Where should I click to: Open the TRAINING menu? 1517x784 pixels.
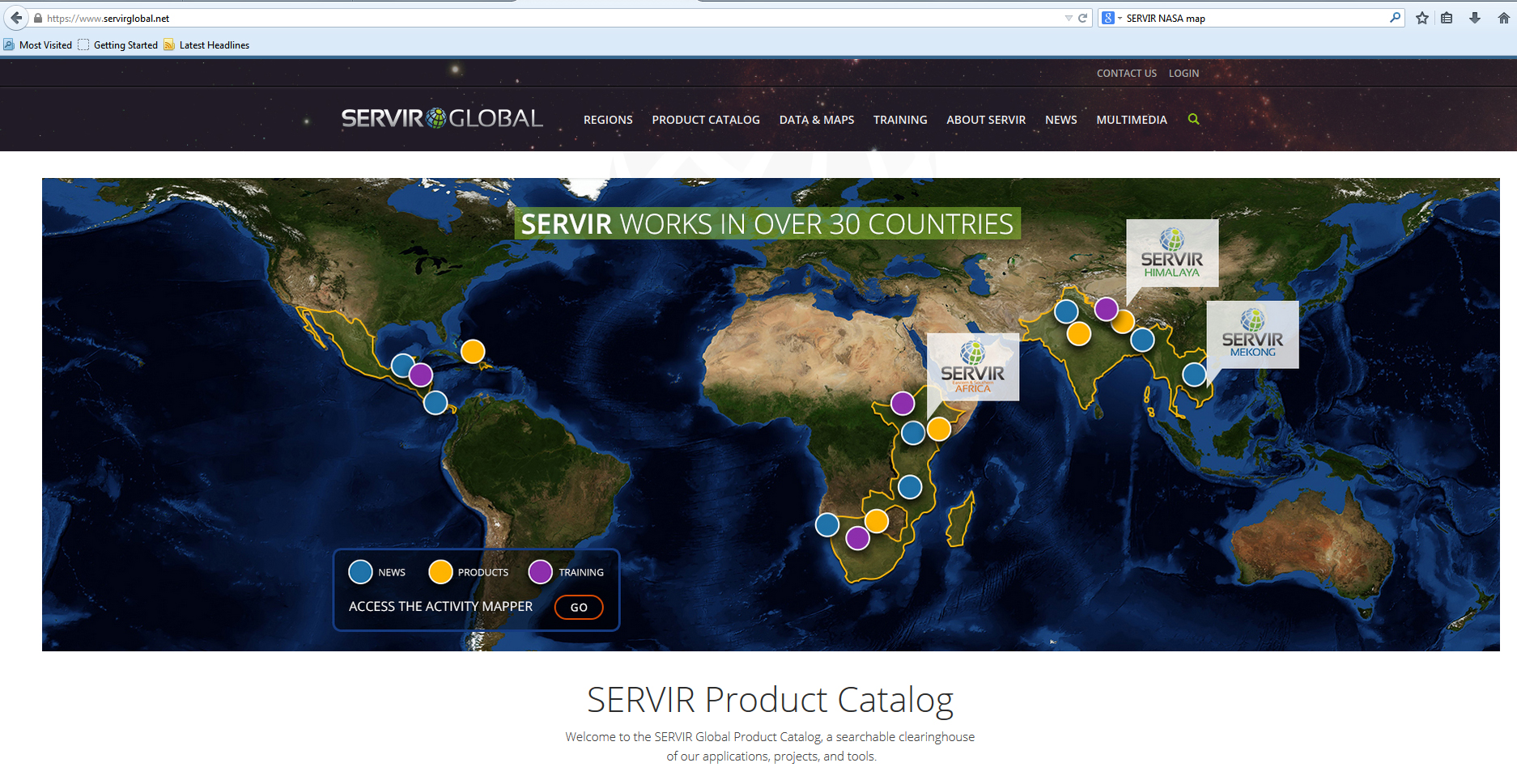[900, 120]
